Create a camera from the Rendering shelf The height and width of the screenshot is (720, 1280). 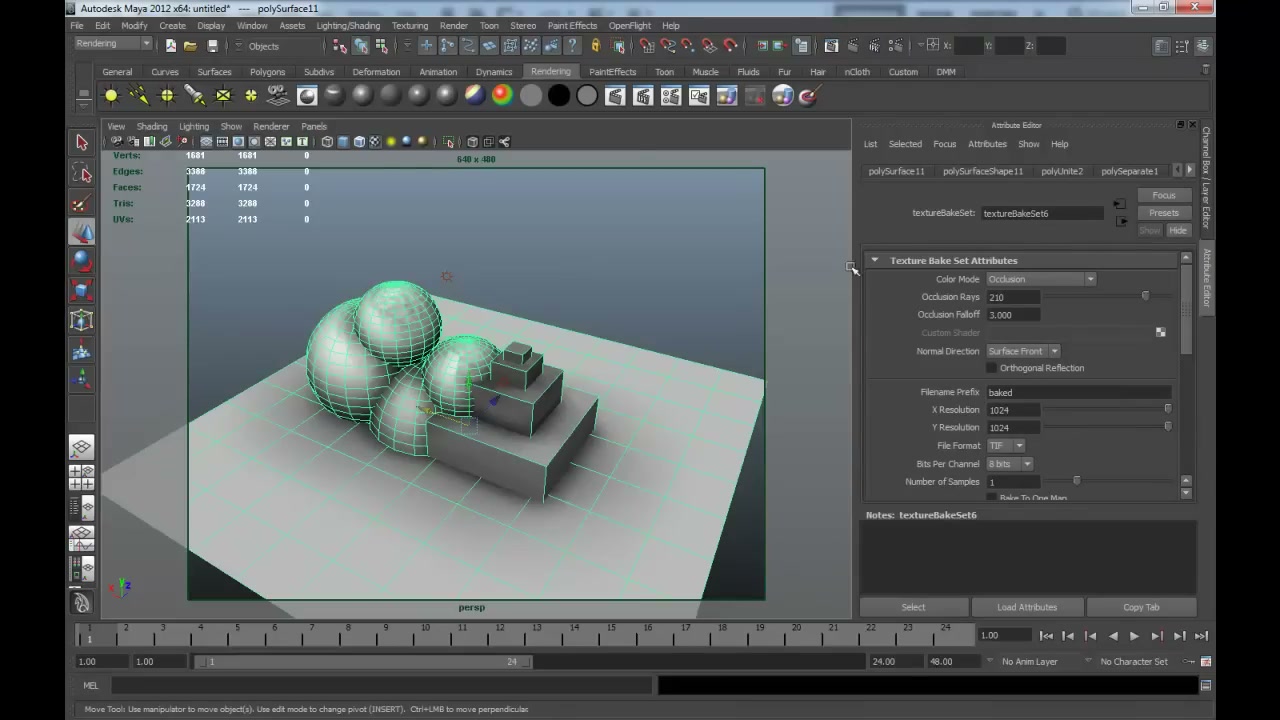(279, 96)
